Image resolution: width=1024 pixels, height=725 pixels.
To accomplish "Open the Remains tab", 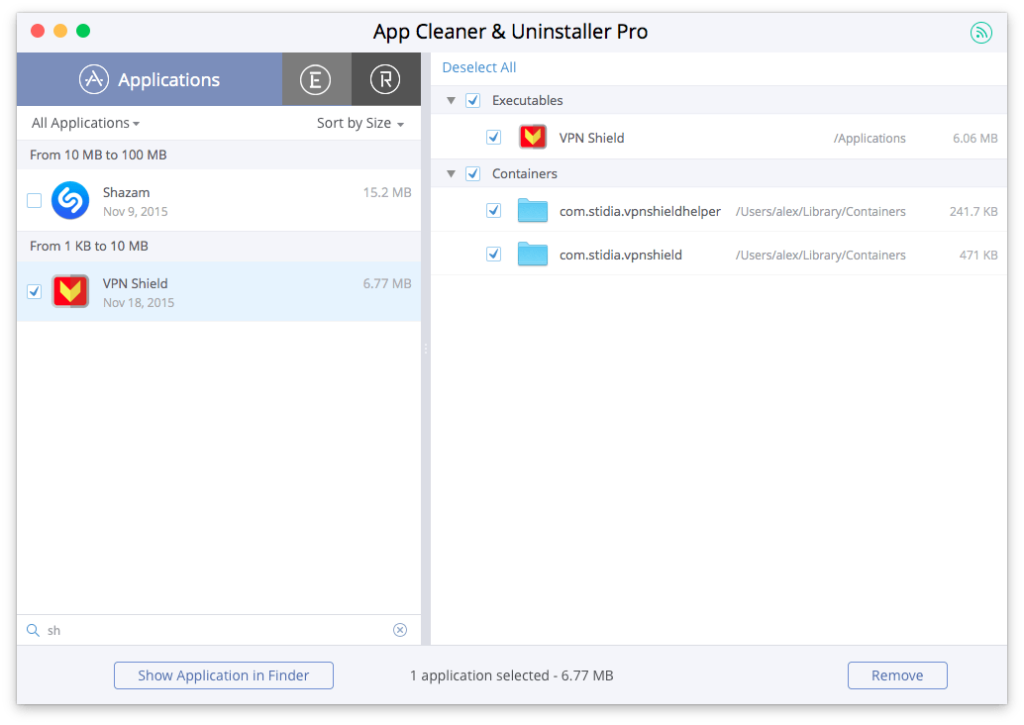I will tap(385, 79).
